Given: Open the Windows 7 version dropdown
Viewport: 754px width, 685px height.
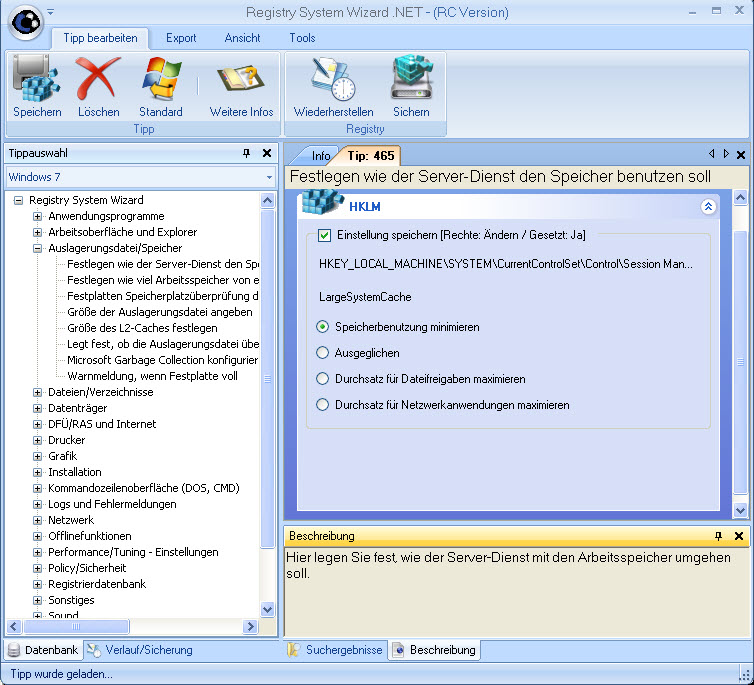Looking at the screenshot, I should click(x=269, y=177).
